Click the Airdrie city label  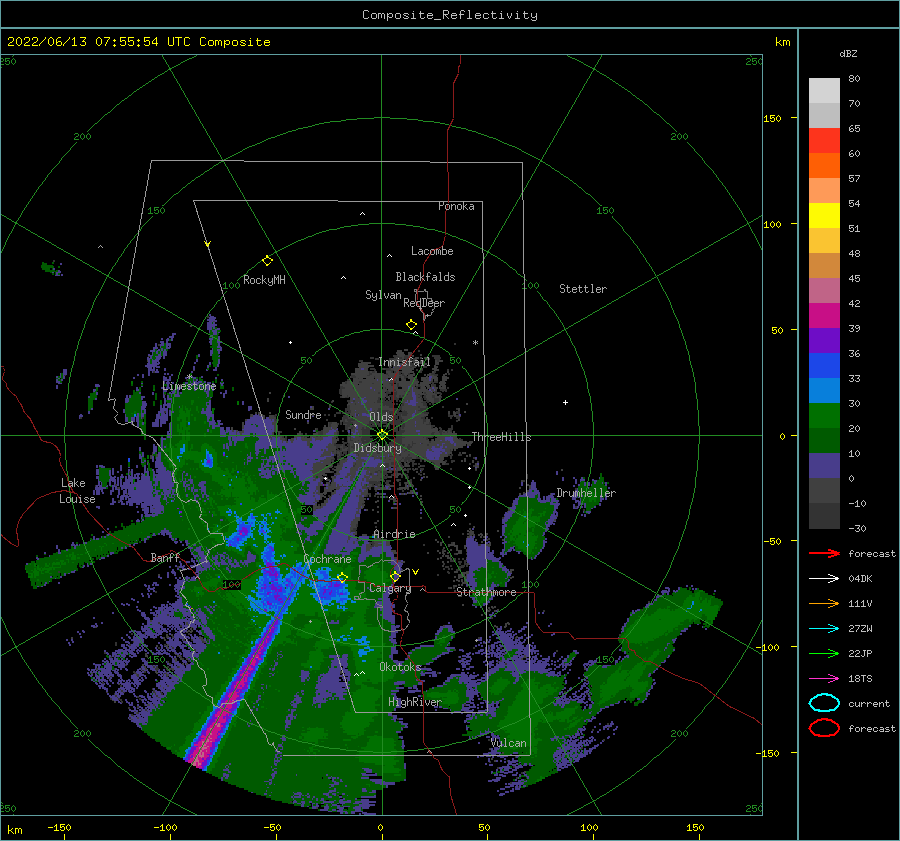pyautogui.click(x=394, y=534)
